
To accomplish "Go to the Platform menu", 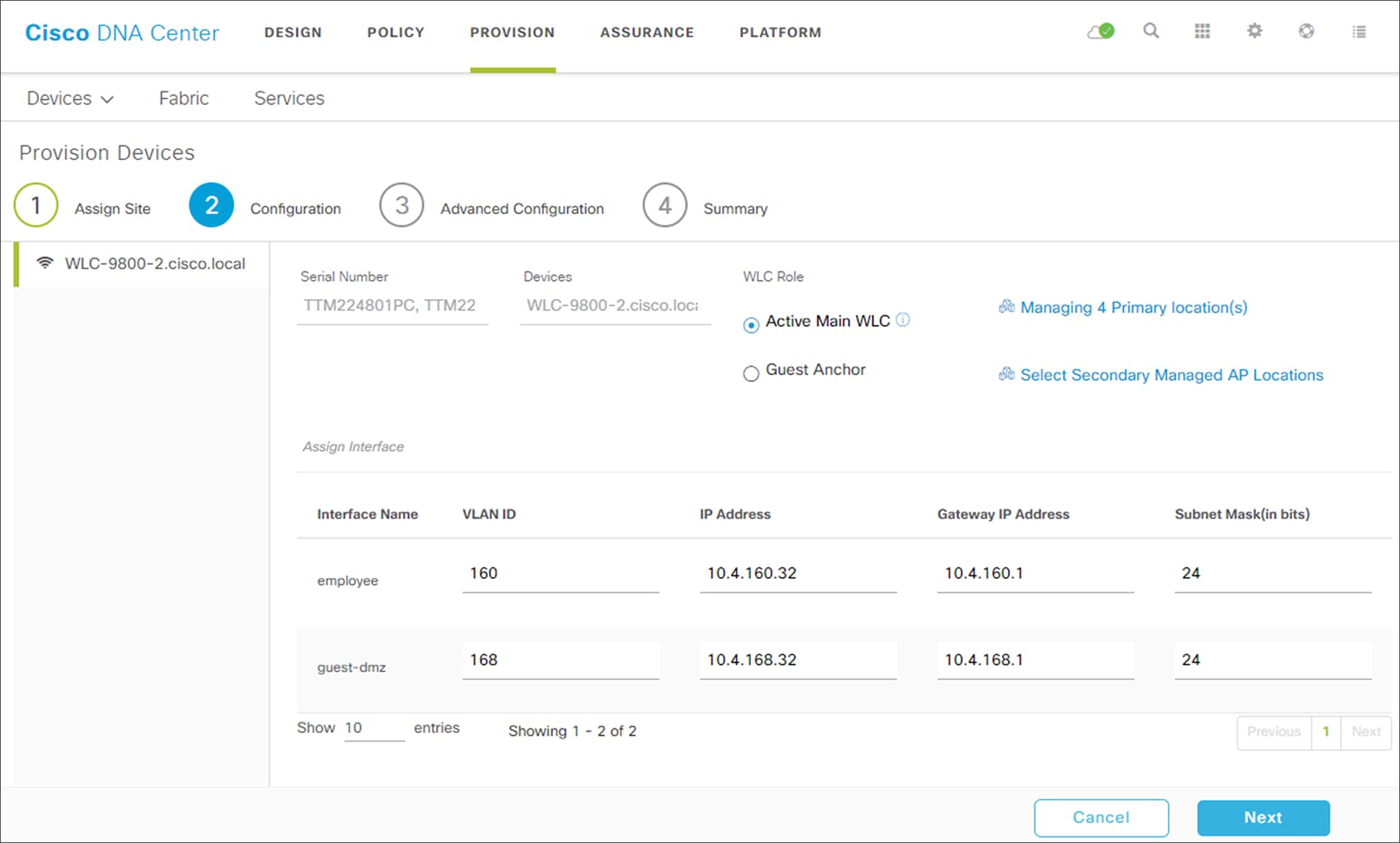I will click(x=780, y=33).
